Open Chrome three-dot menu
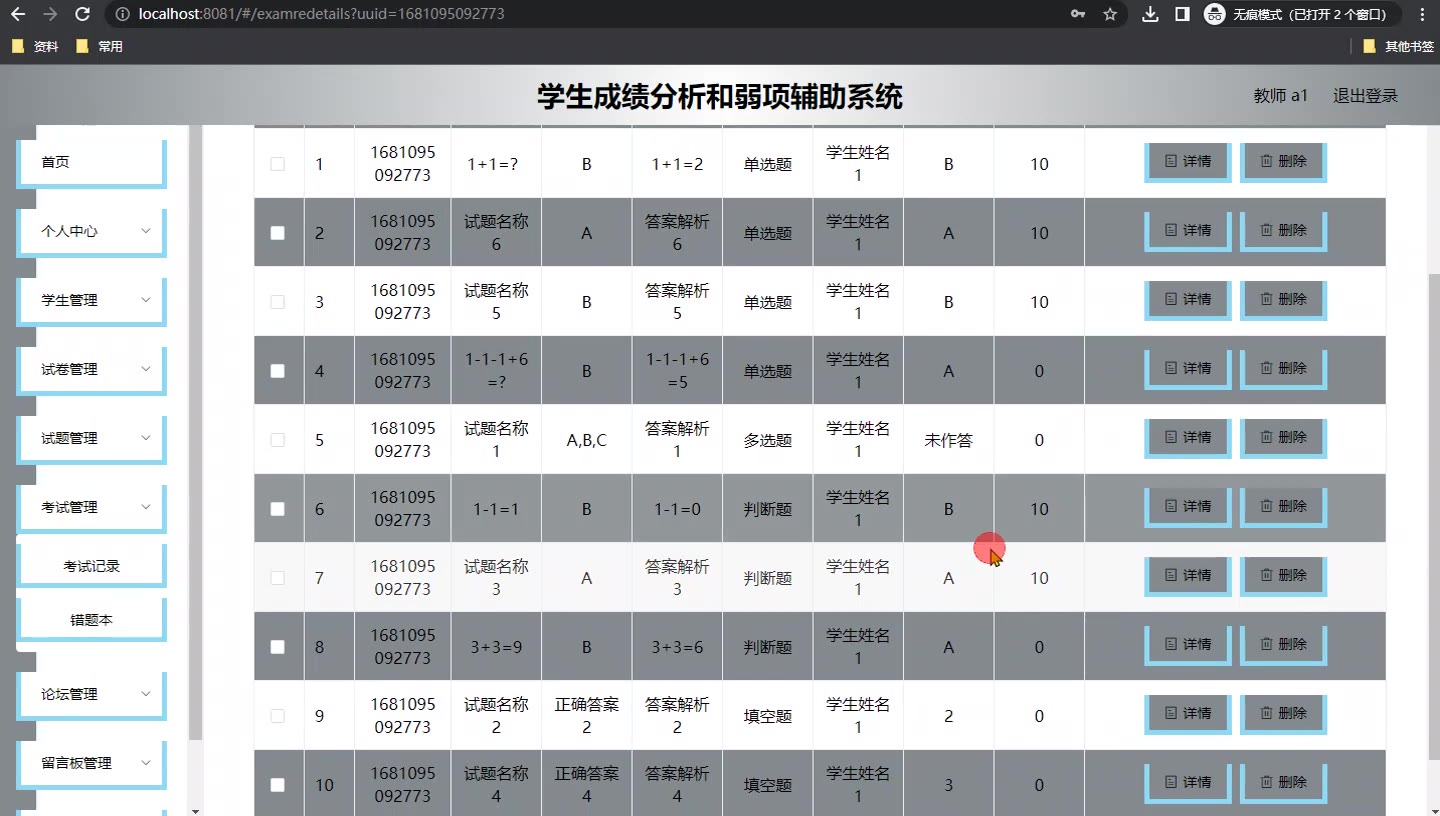 tap(1422, 14)
